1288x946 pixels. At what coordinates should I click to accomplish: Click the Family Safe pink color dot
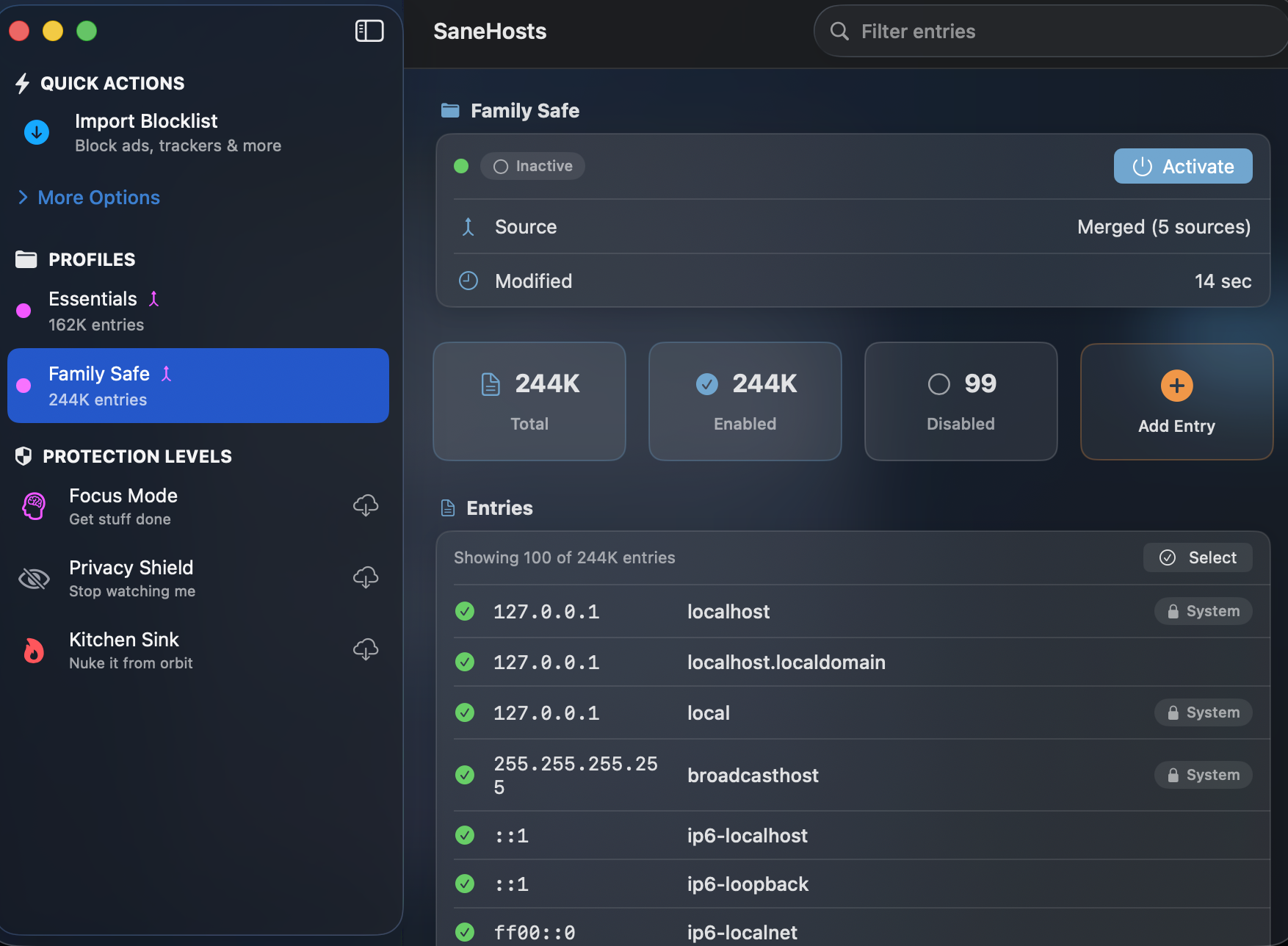[23, 386]
